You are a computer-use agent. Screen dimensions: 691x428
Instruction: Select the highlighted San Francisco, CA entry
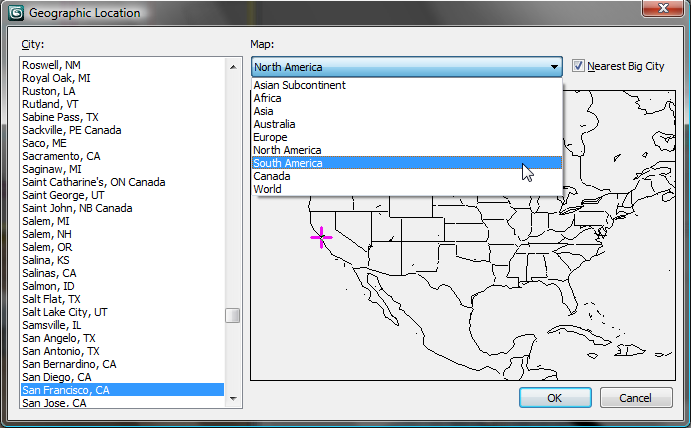123,390
